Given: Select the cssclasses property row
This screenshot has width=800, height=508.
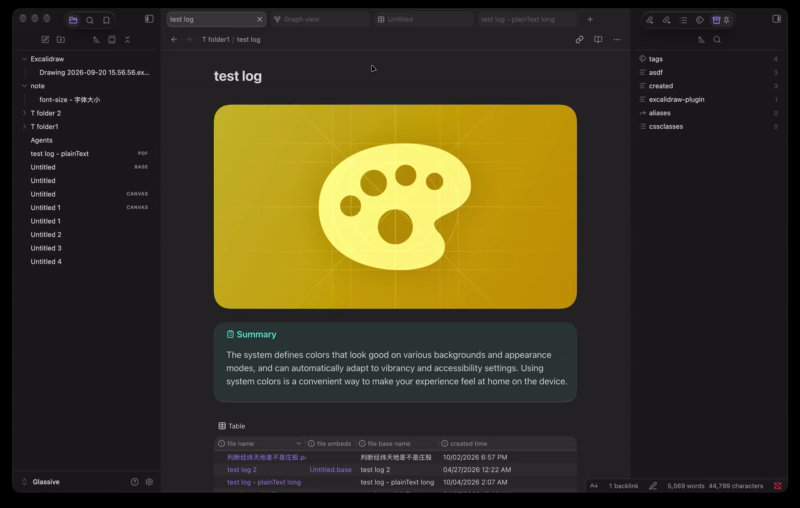Looking at the screenshot, I should click(x=709, y=126).
